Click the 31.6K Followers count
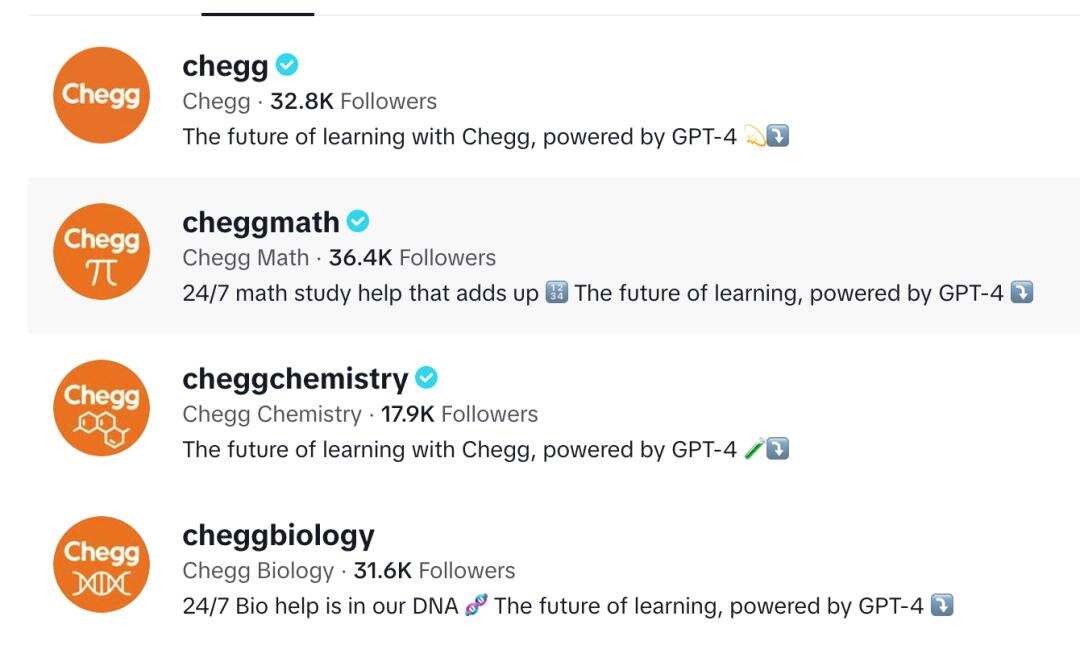 [434, 571]
